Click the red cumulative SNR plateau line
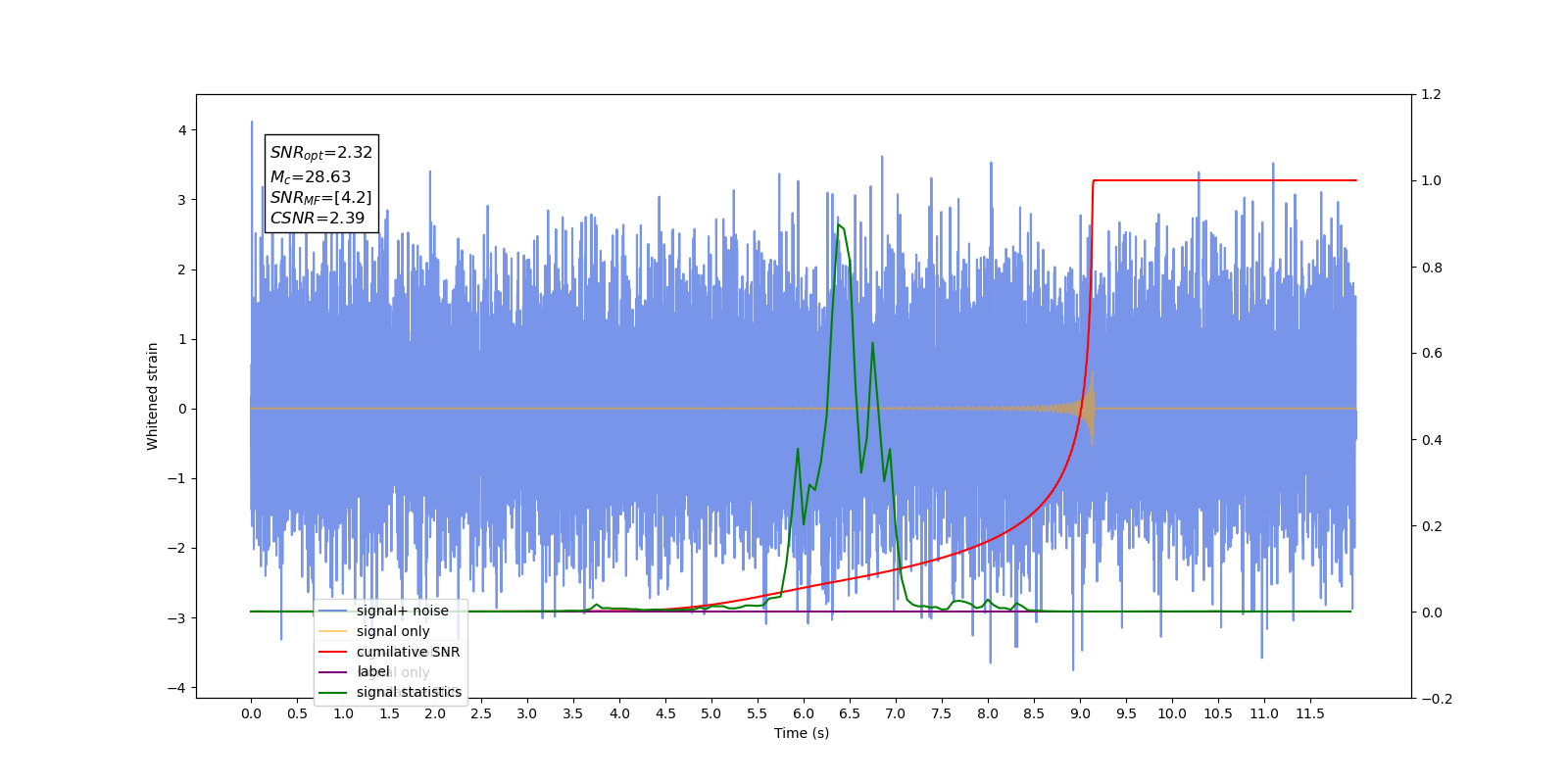Viewport: 1568px width, 784px height. point(1225,180)
